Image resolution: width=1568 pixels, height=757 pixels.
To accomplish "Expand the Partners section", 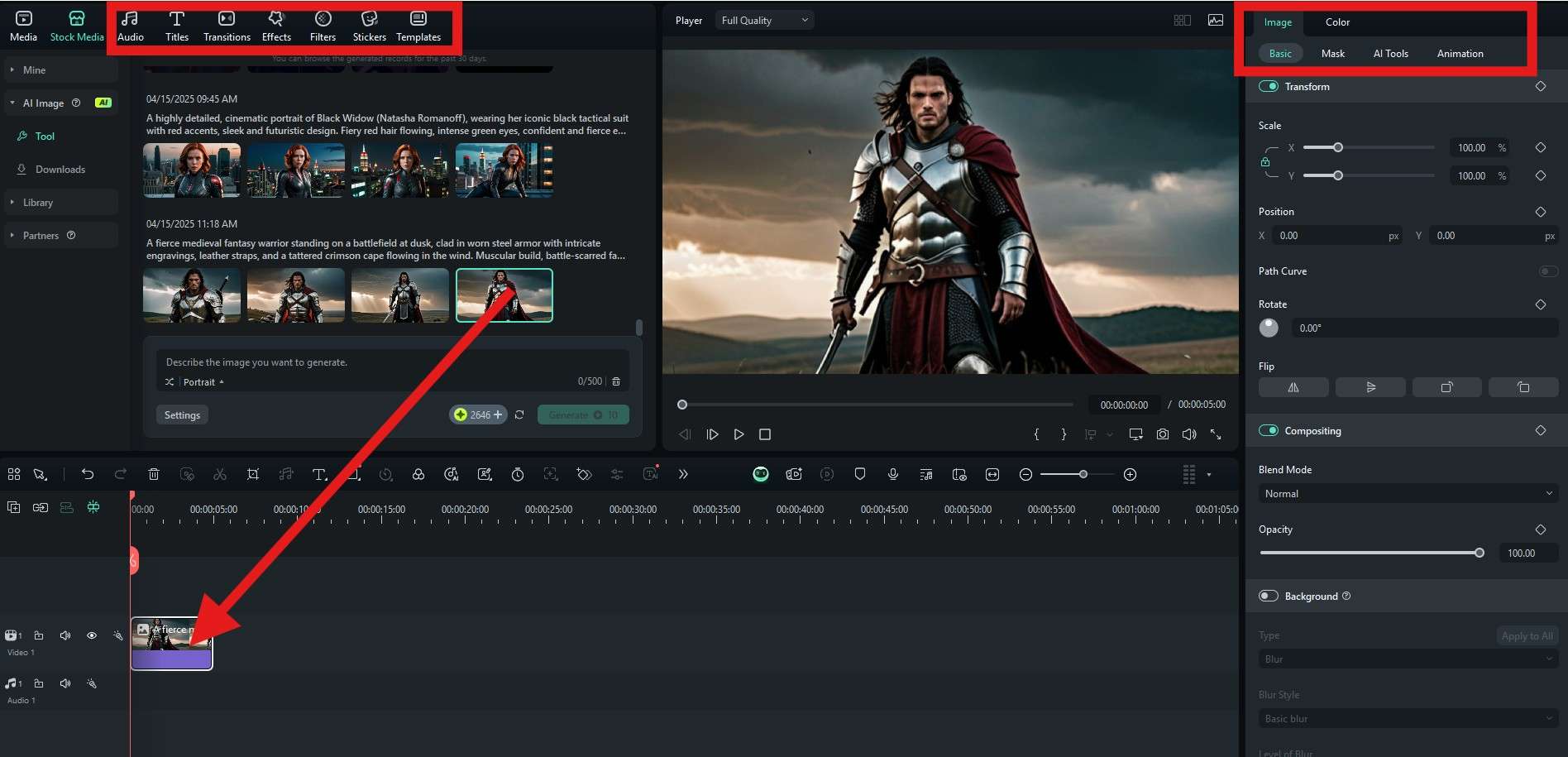I will point(61,236).
